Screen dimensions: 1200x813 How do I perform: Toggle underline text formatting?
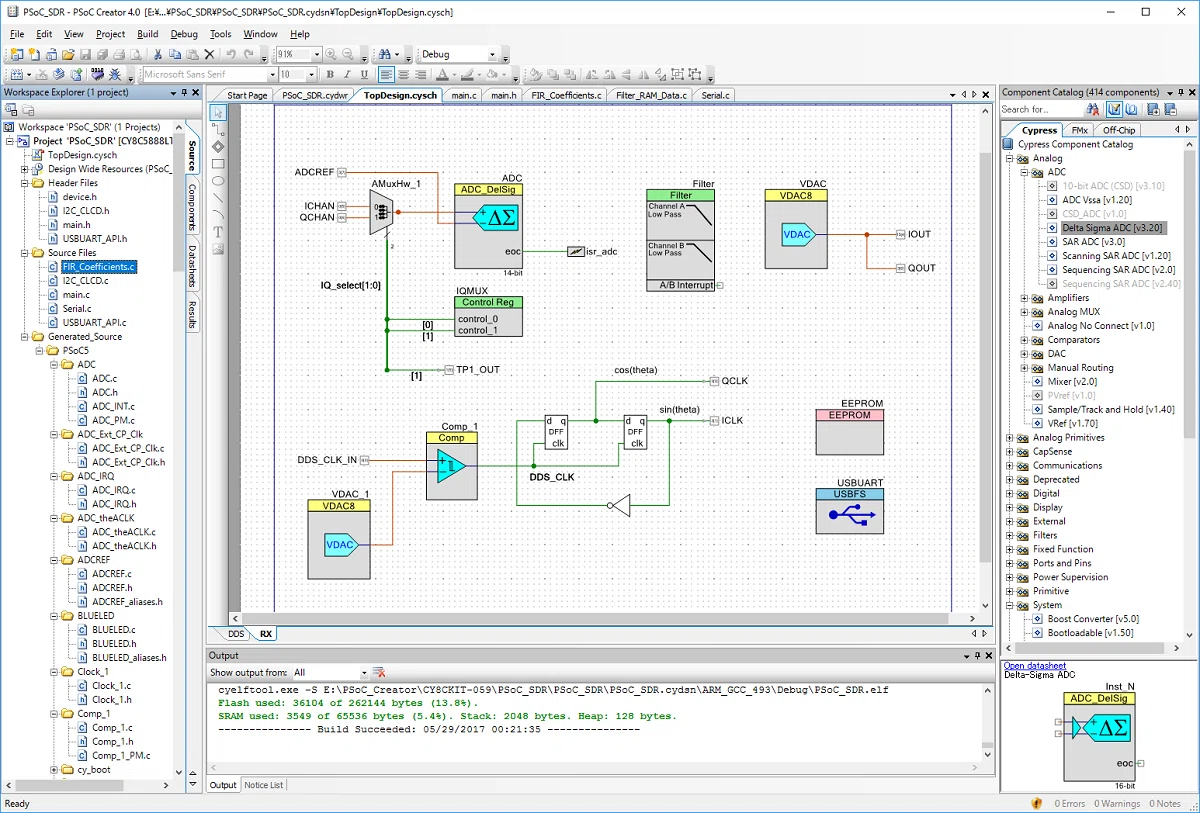click(x=364, y=75)
